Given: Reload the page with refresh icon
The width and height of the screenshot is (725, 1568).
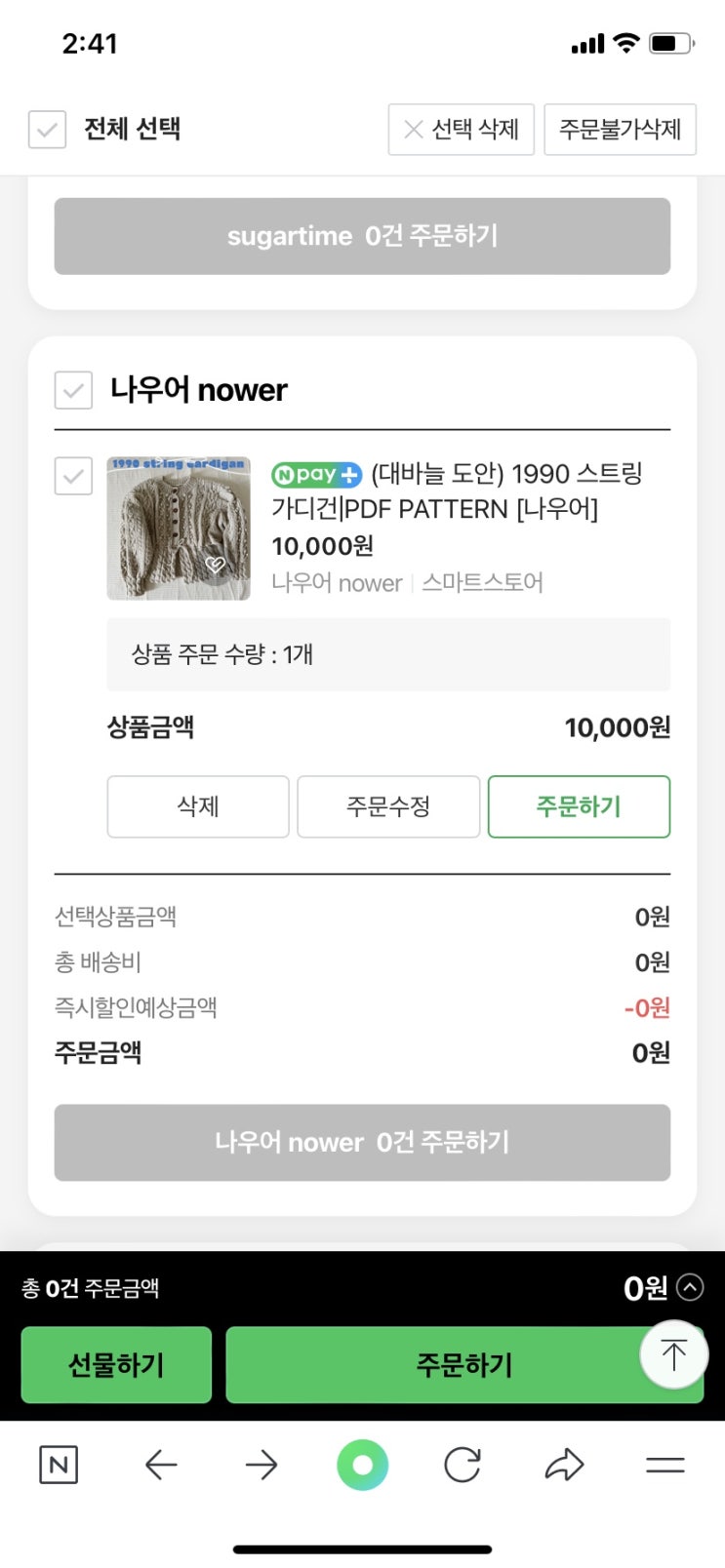Looking at the screenshot, I should pyautogui.click(x=463, y=1465).
